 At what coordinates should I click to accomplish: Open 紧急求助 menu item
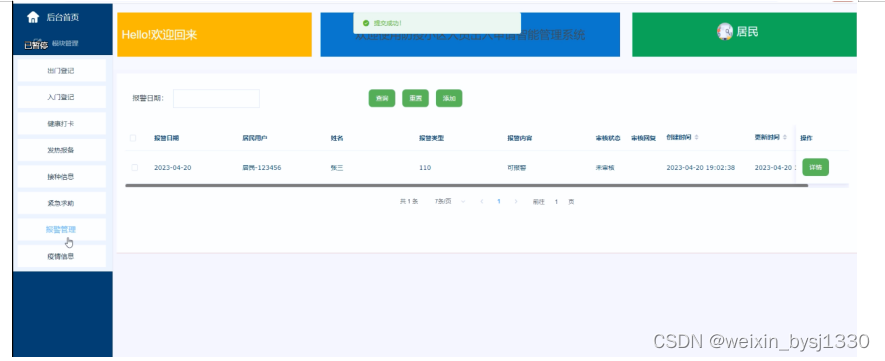point(62,203)
